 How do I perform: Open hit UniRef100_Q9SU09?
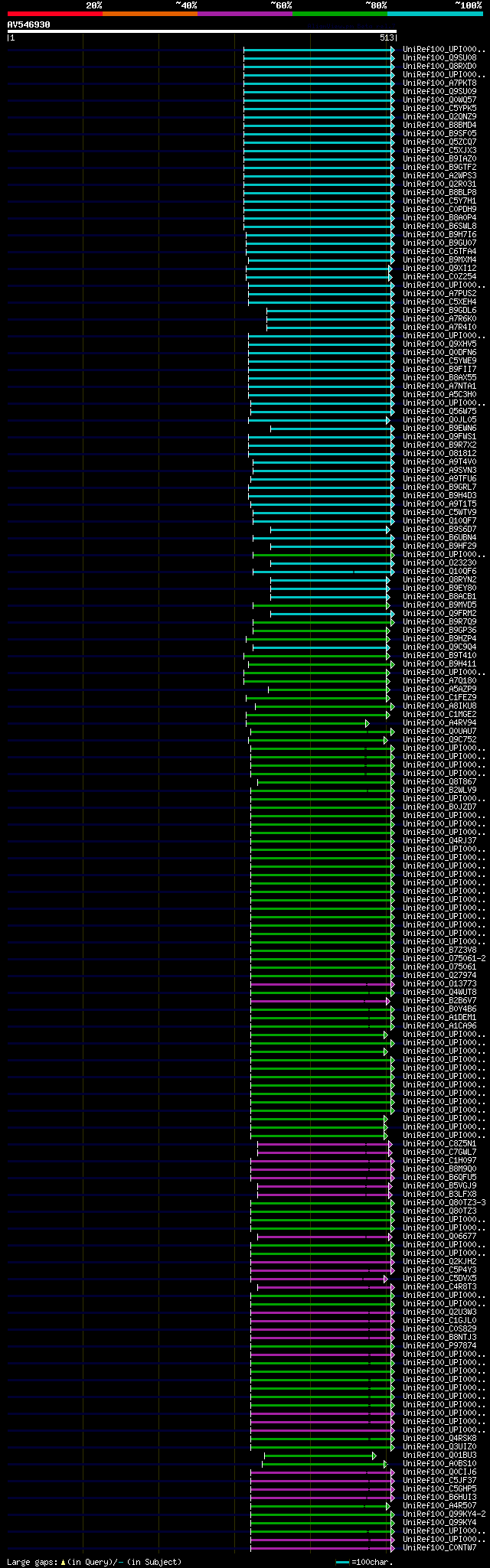tap(439, 92)
